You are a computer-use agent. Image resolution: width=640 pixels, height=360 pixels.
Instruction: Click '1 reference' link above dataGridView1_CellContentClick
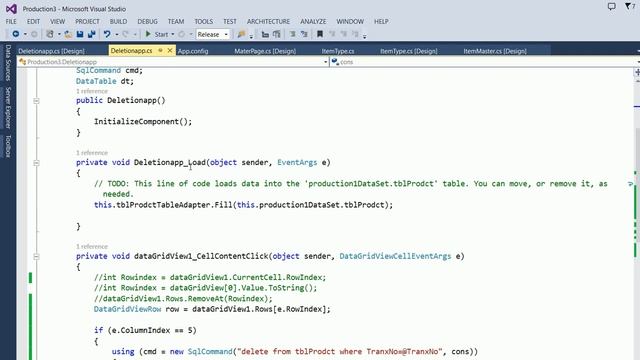92,247
